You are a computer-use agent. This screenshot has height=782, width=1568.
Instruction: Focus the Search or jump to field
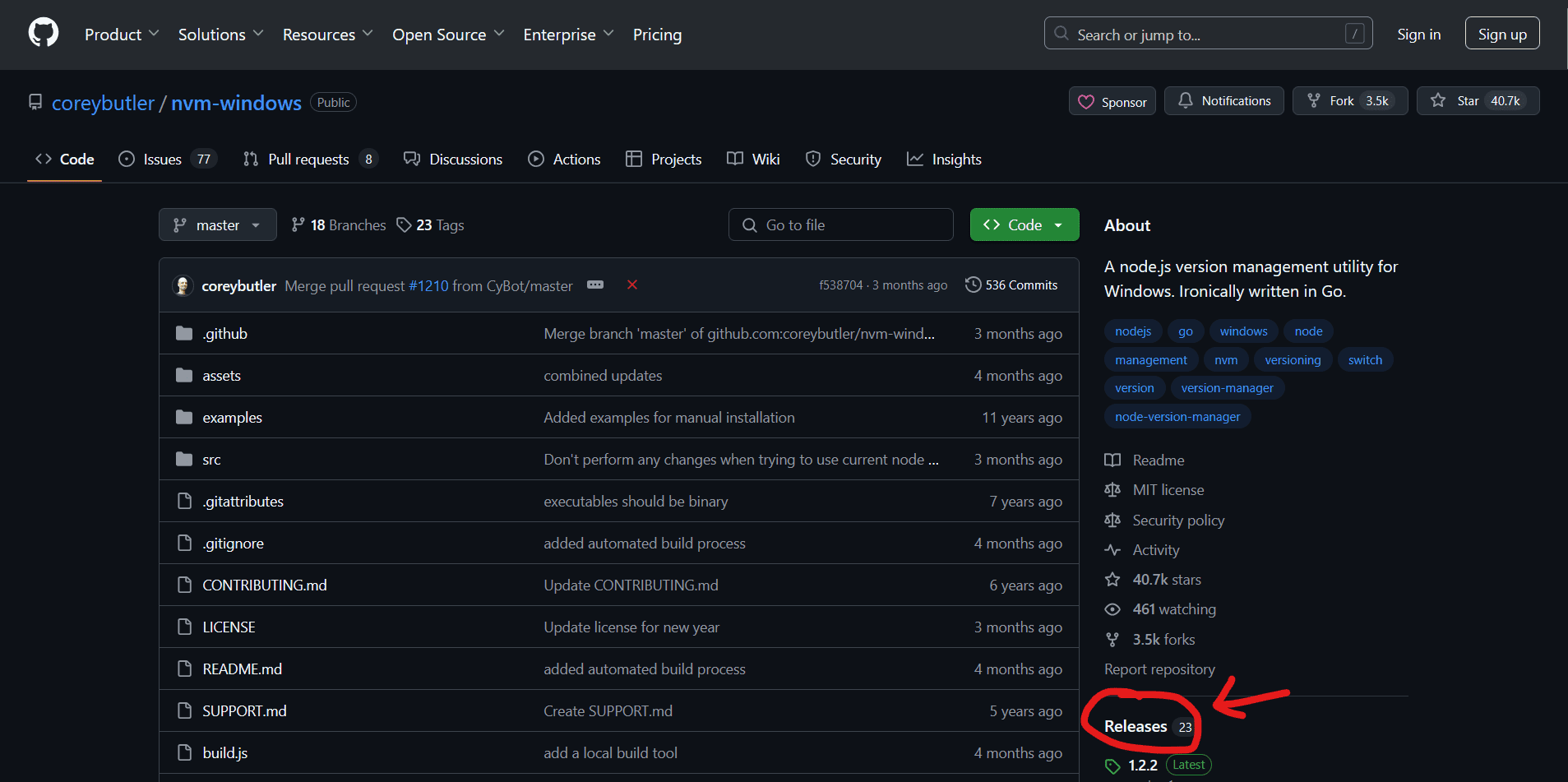click(1208, 34)
